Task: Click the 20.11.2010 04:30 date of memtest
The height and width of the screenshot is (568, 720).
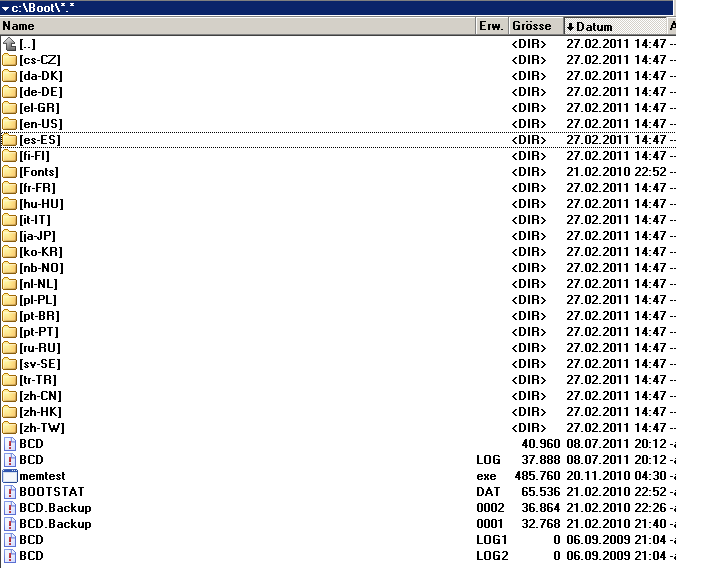Action: pyautogui.click(x=616, y=476)
